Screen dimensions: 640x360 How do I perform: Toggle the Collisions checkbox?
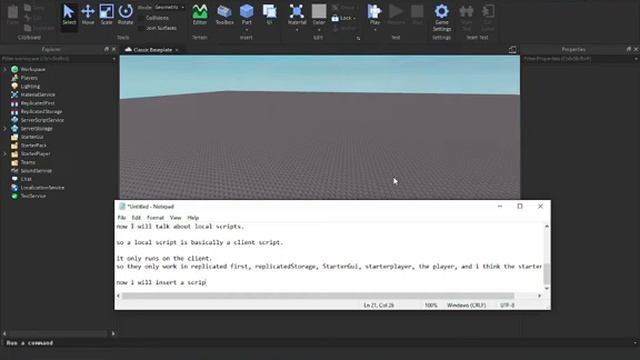tap(141, 18)
